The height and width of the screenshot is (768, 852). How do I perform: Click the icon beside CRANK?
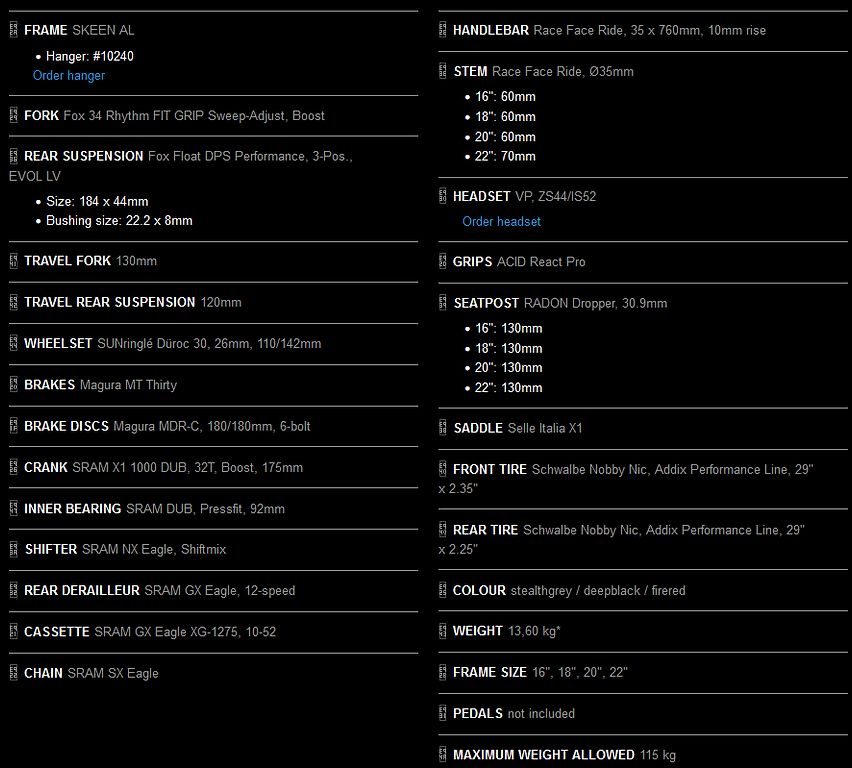point(14,467)
